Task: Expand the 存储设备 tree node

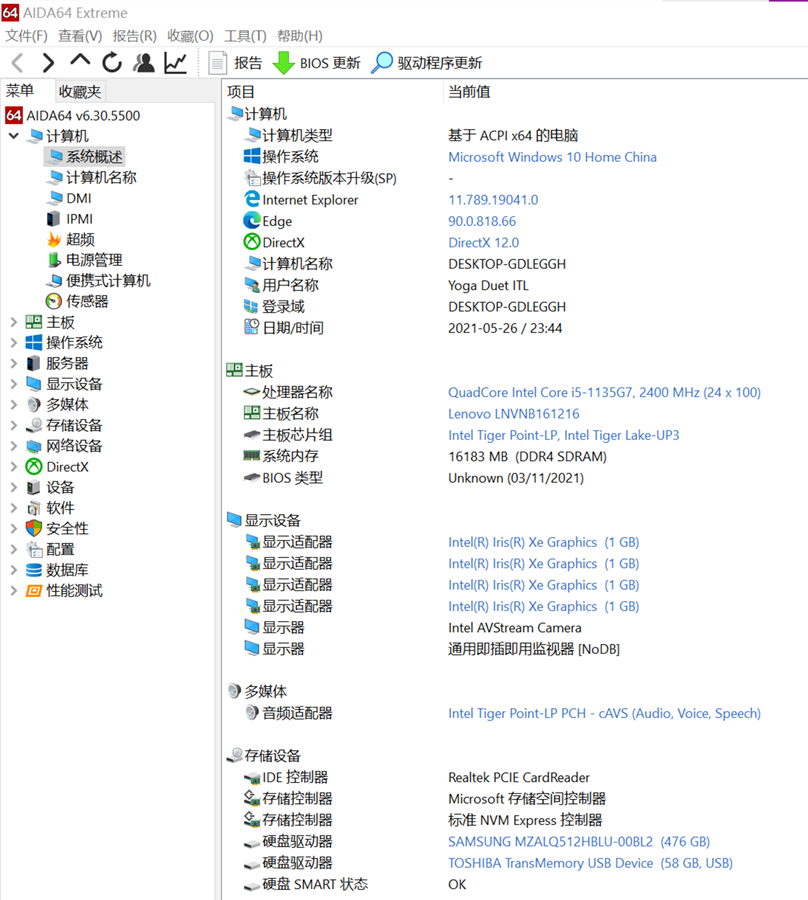Action: coord(14,425)
